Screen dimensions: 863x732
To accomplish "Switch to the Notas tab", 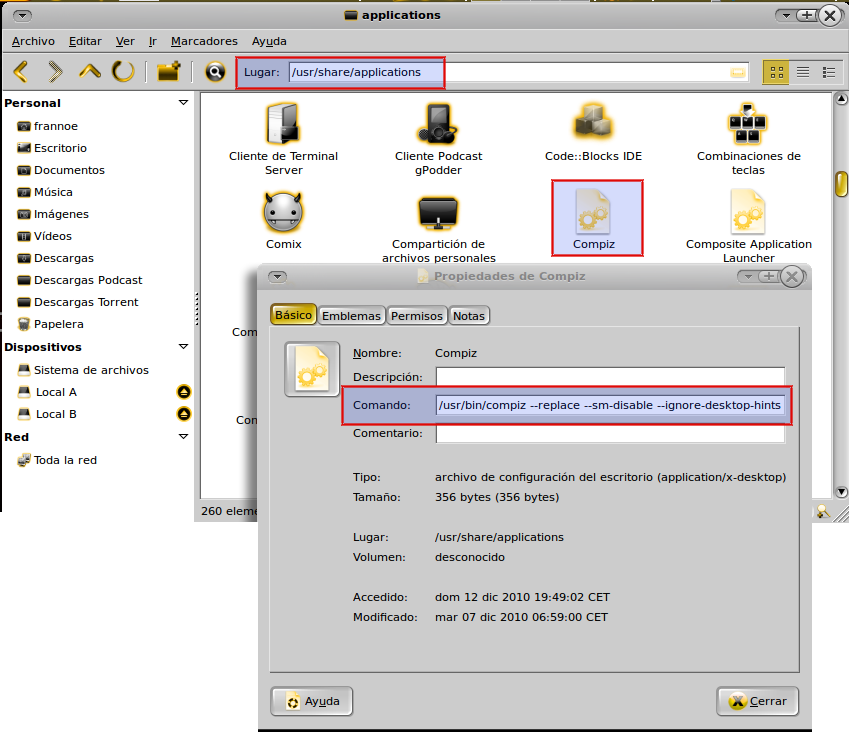I will pos(469,316).
